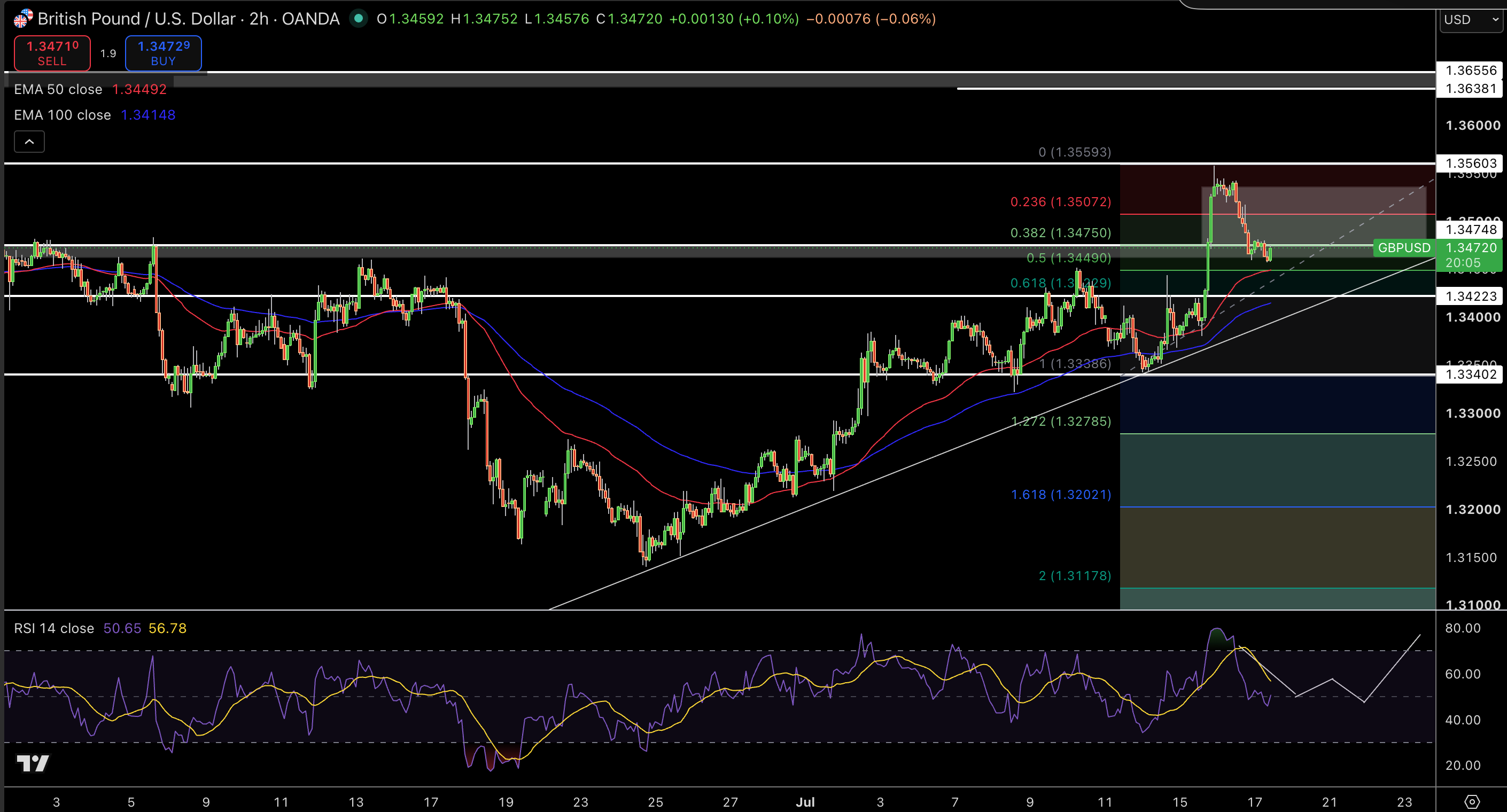Select the Fib 0.236 (1.35072) level label
Image resolution: width=1507 pixels, height=812 pixels.
coord(1061,202)
